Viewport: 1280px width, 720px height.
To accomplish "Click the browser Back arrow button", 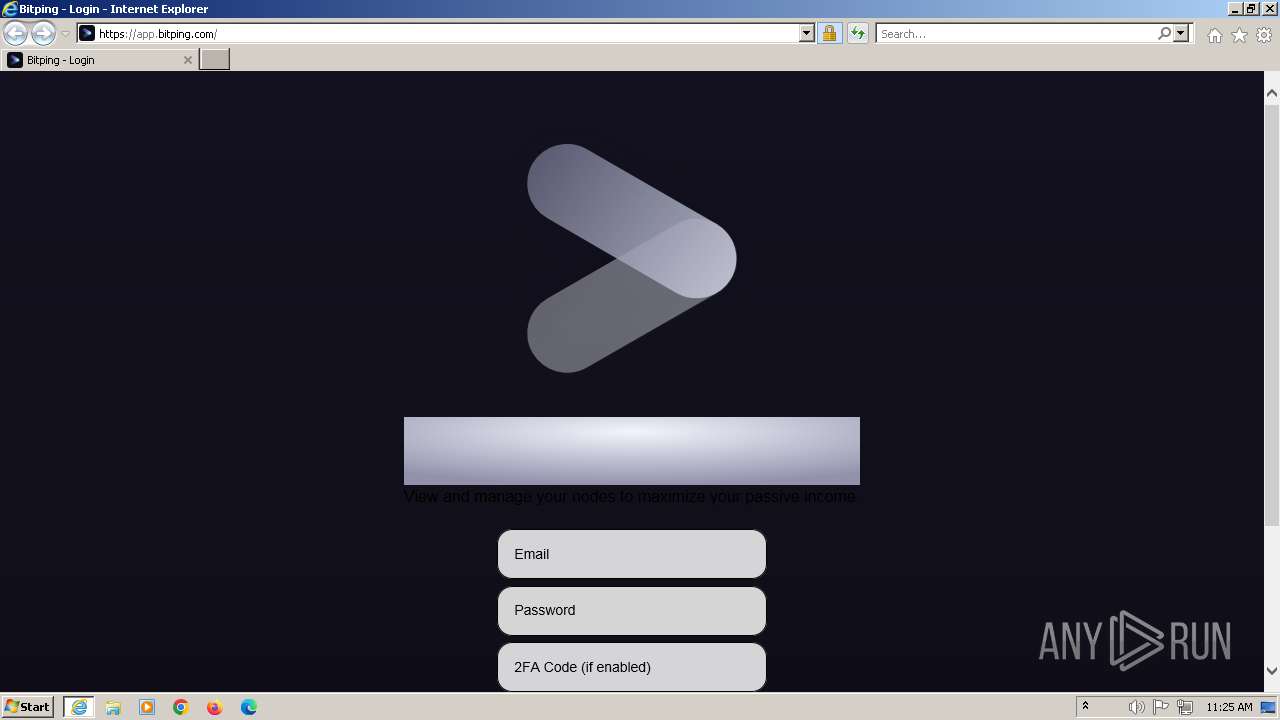I will coord(15,33).
